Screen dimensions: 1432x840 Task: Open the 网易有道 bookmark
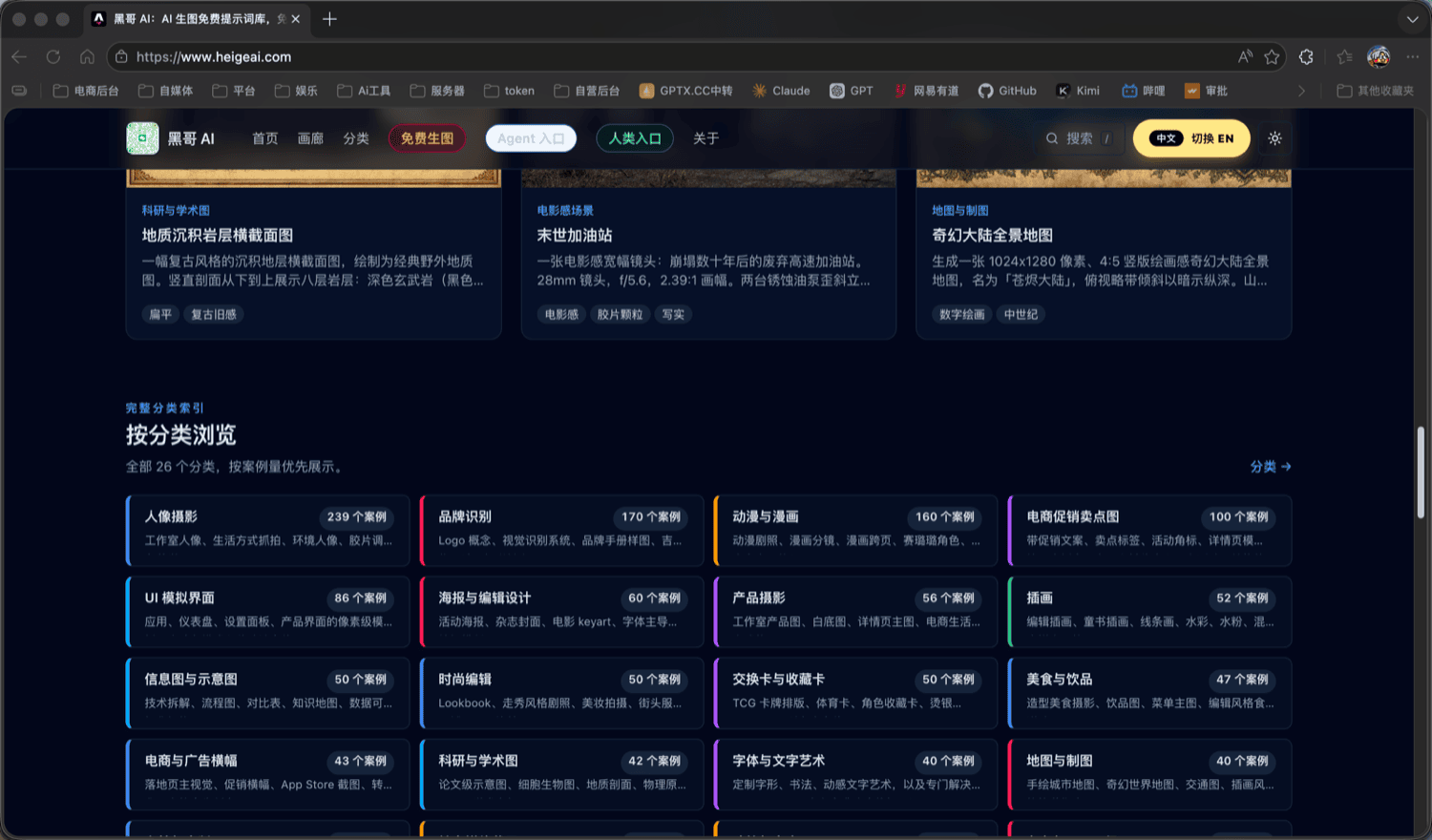click(x=926, y=91)
